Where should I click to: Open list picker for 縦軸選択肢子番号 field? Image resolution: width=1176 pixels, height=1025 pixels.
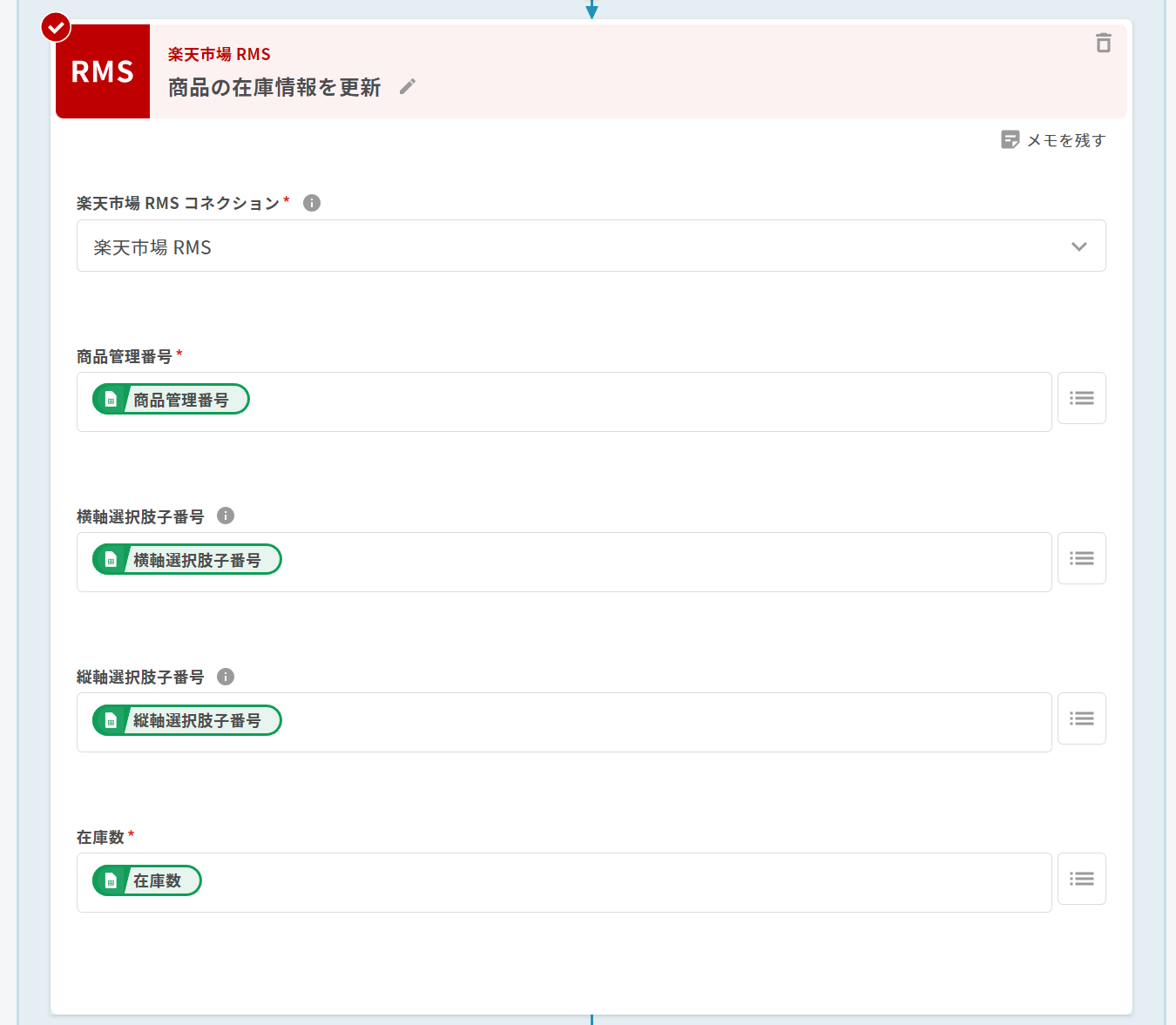tap(1081, 718)
